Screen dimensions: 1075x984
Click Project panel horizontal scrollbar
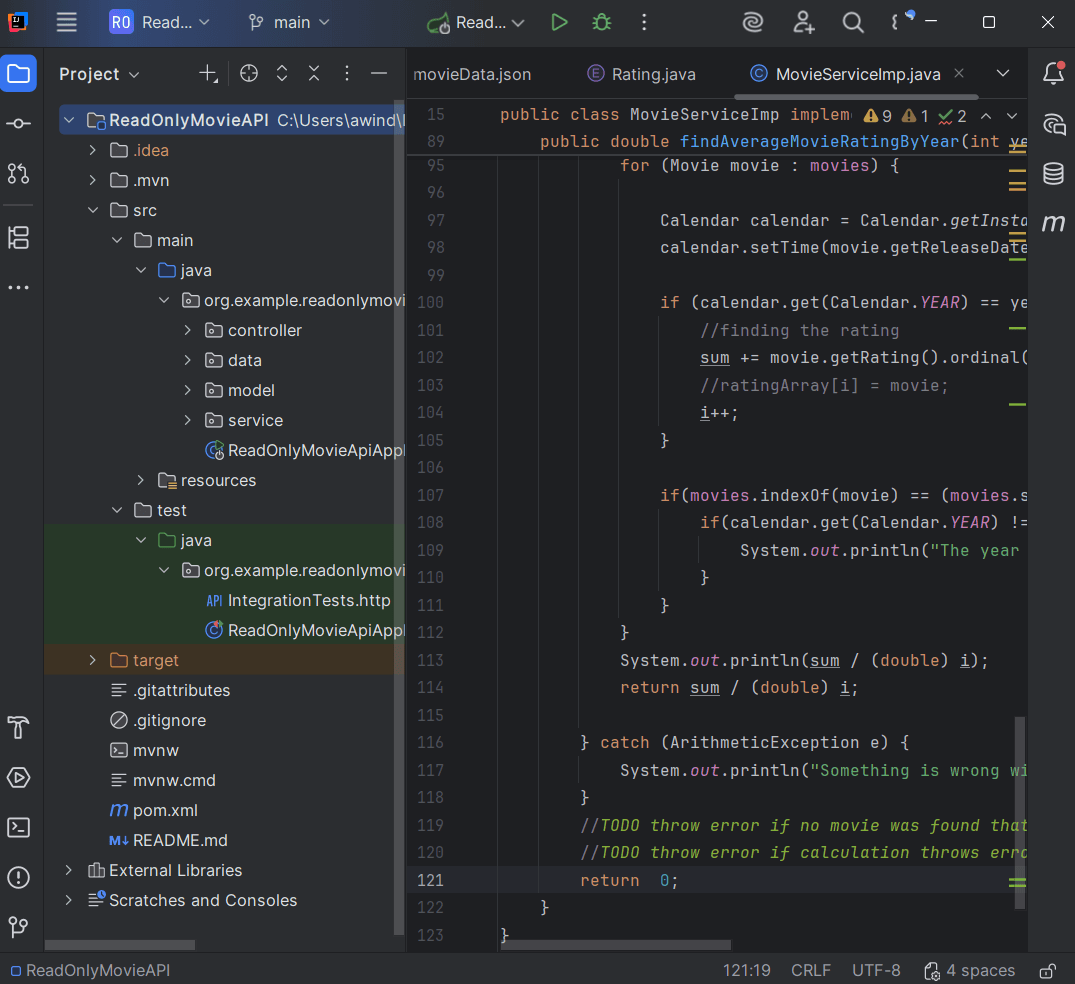coord(120,945)
